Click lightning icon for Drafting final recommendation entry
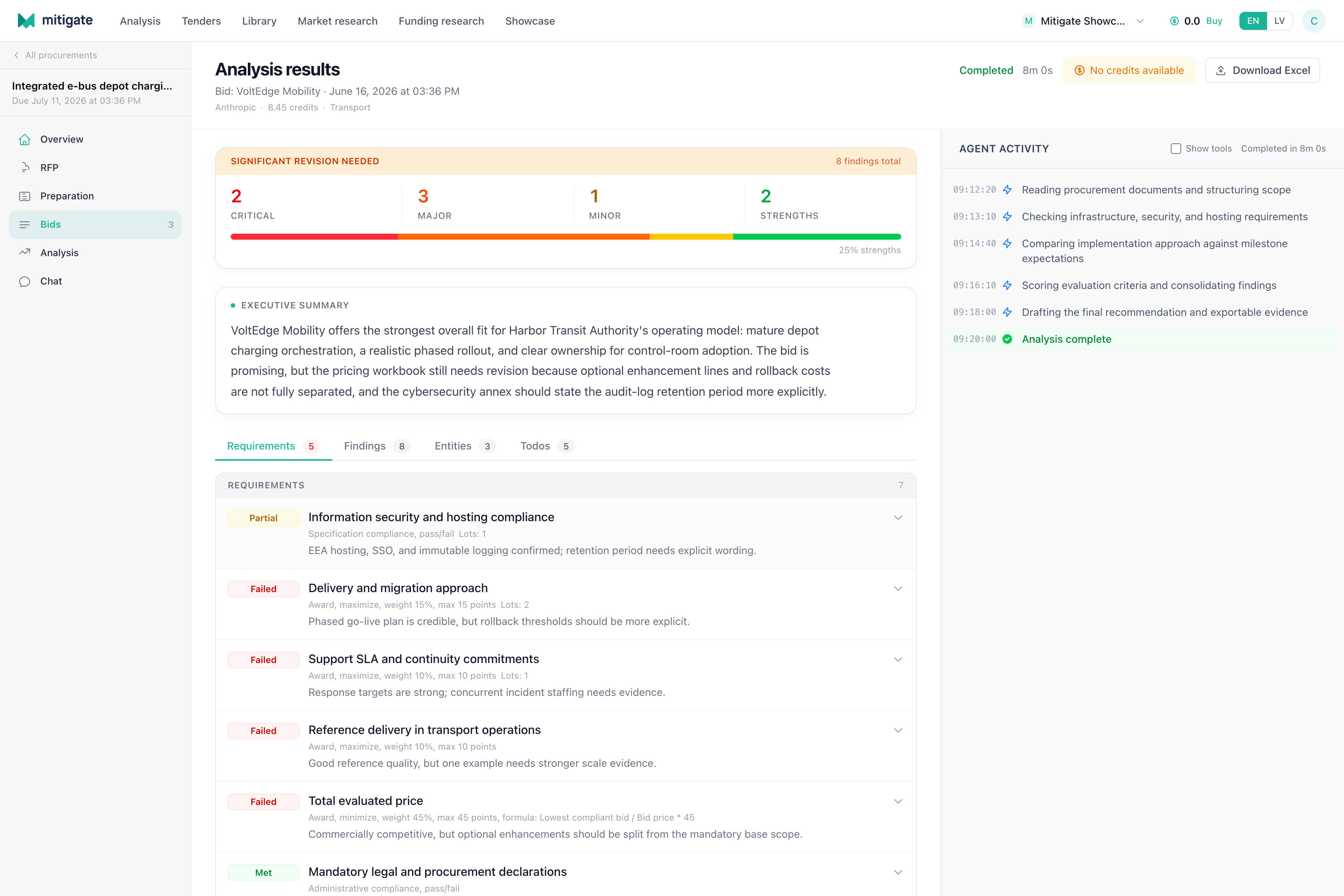The width and height of the screenshot is (1344, 896). [x=1007, y=312]
